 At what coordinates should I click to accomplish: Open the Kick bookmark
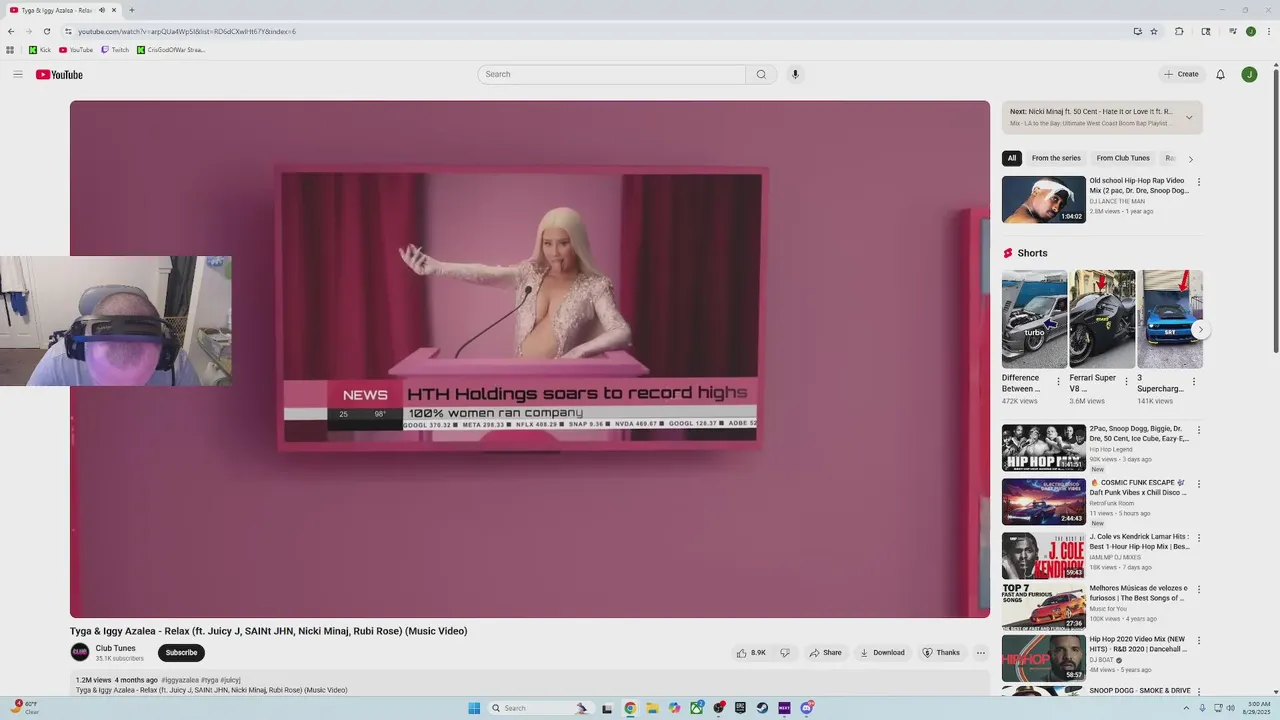[x=40, y=50]
